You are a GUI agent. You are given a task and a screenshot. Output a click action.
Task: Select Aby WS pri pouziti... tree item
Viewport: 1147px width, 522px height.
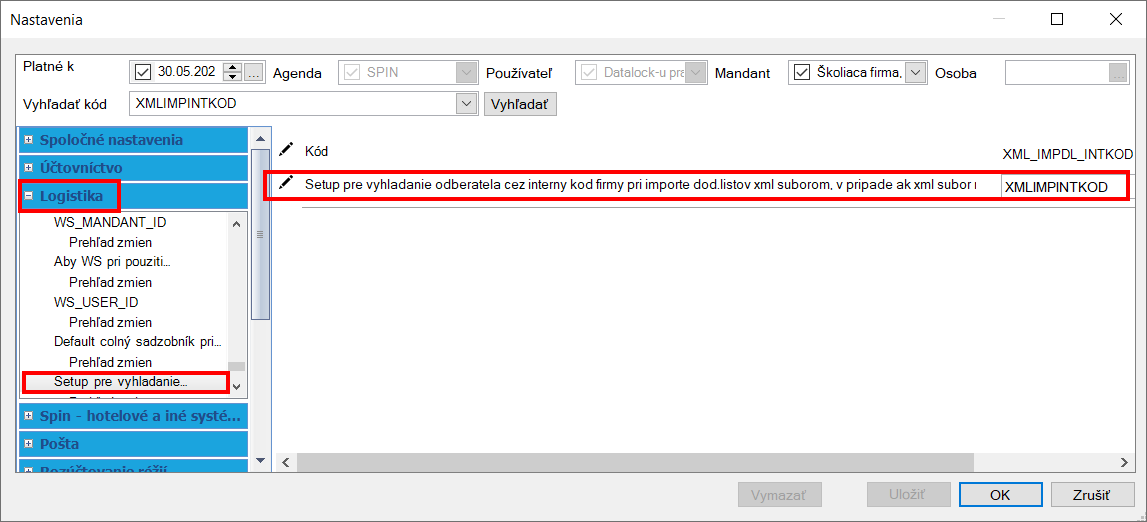pos(113,262)
